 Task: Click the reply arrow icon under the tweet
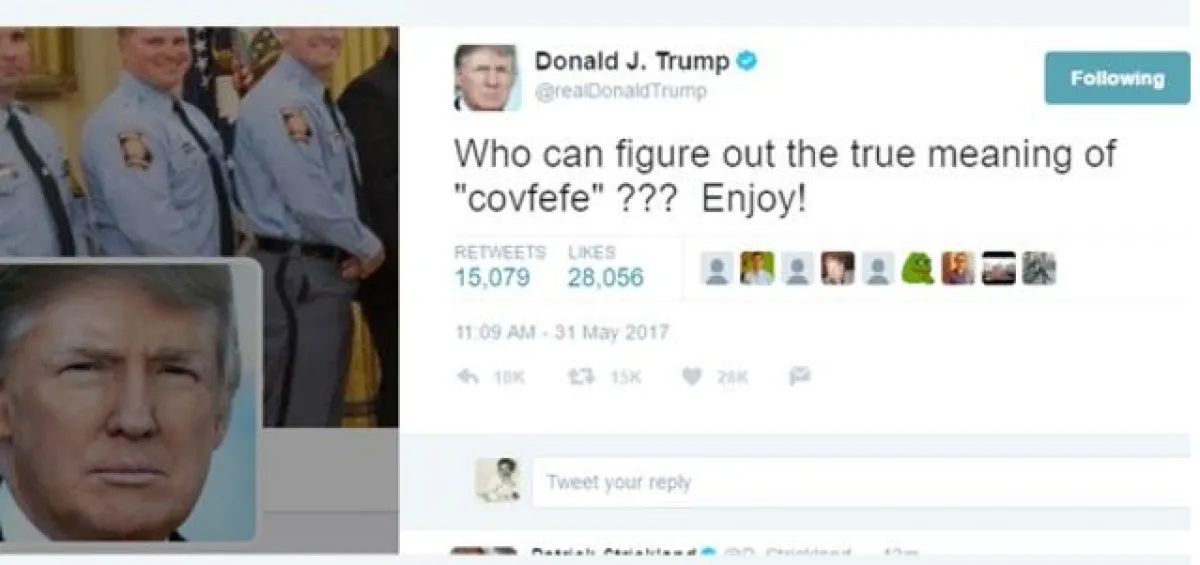point(467,377)
